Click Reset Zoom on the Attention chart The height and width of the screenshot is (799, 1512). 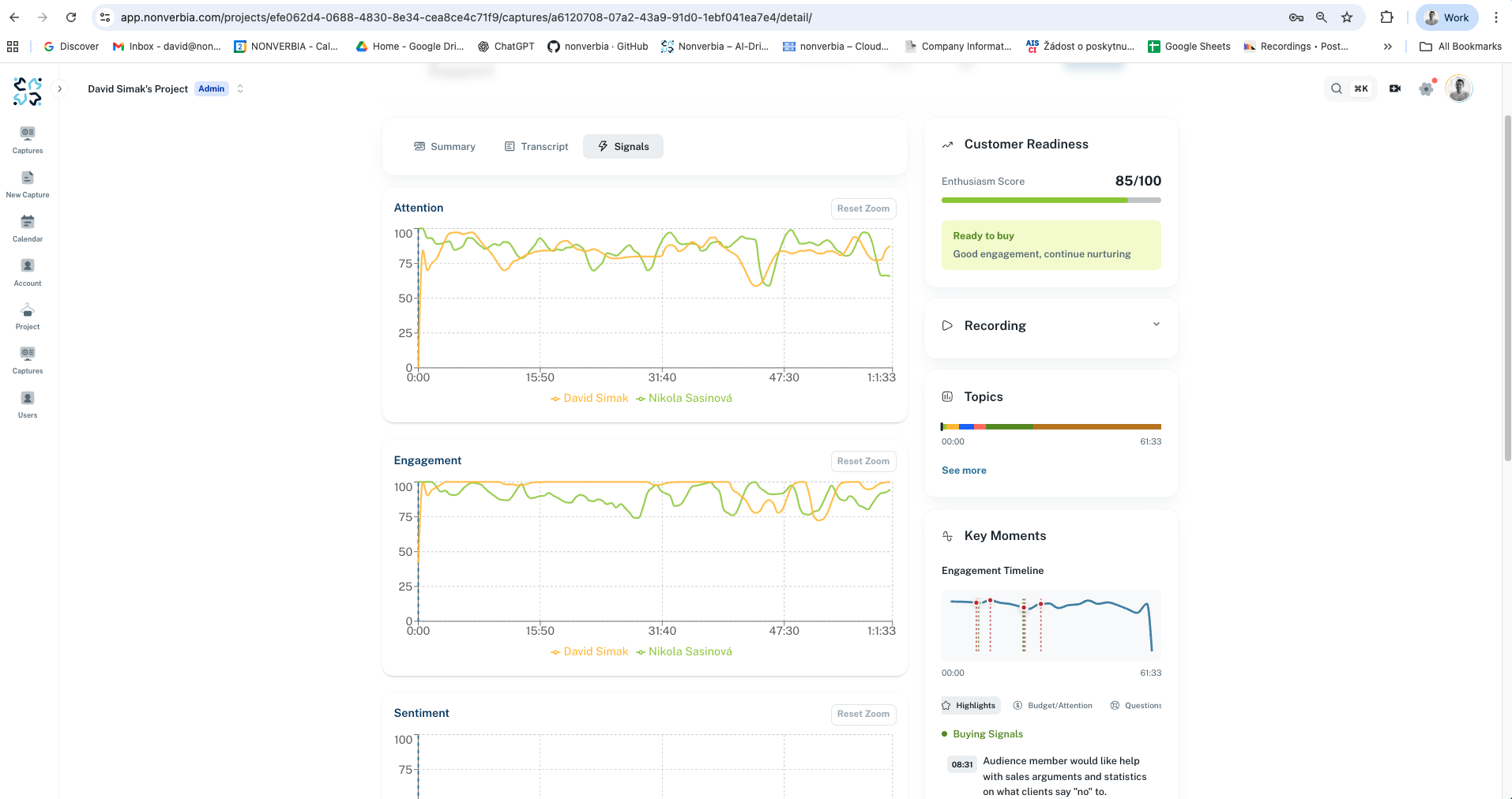tap(863, 208)
